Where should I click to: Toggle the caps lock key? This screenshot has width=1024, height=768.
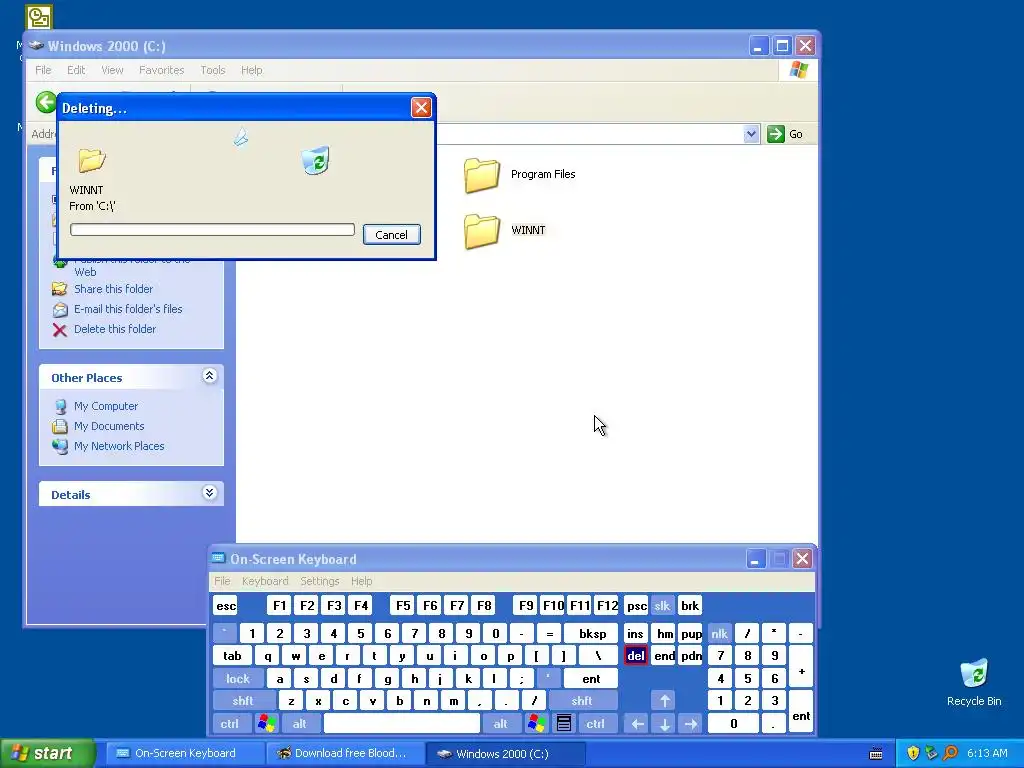[238, 679]
